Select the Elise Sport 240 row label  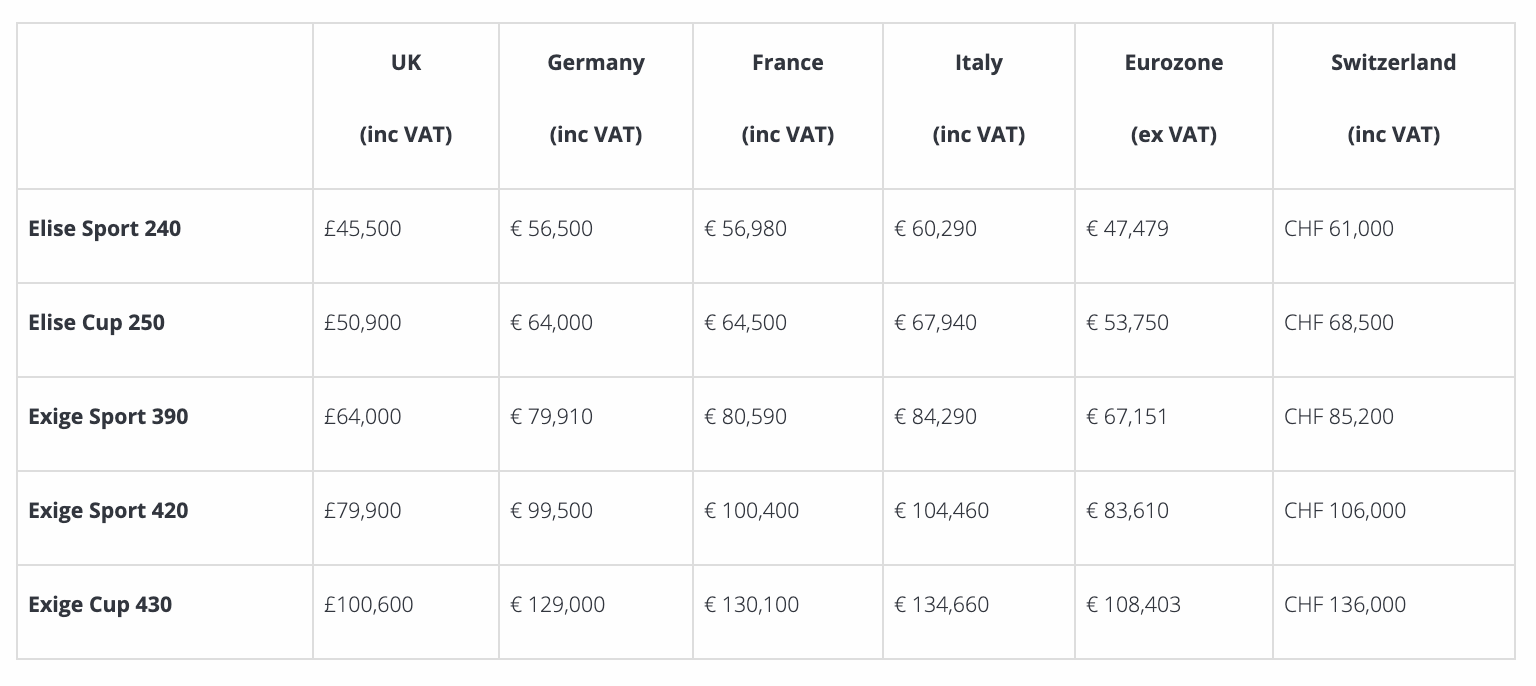[105, 229]
